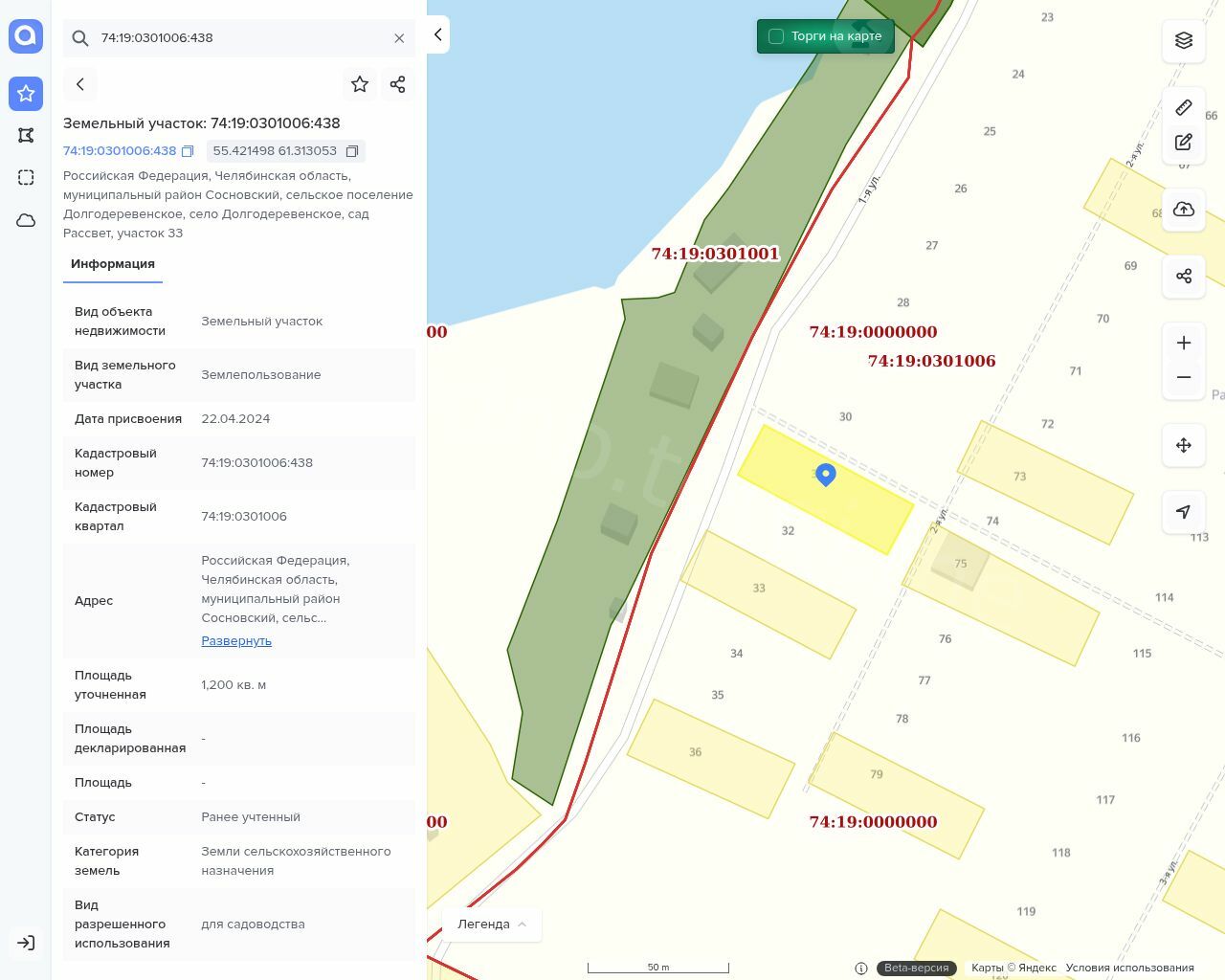Click the cloud upload icon
Screen dimensions: 1225x980
pos(1184,210)
